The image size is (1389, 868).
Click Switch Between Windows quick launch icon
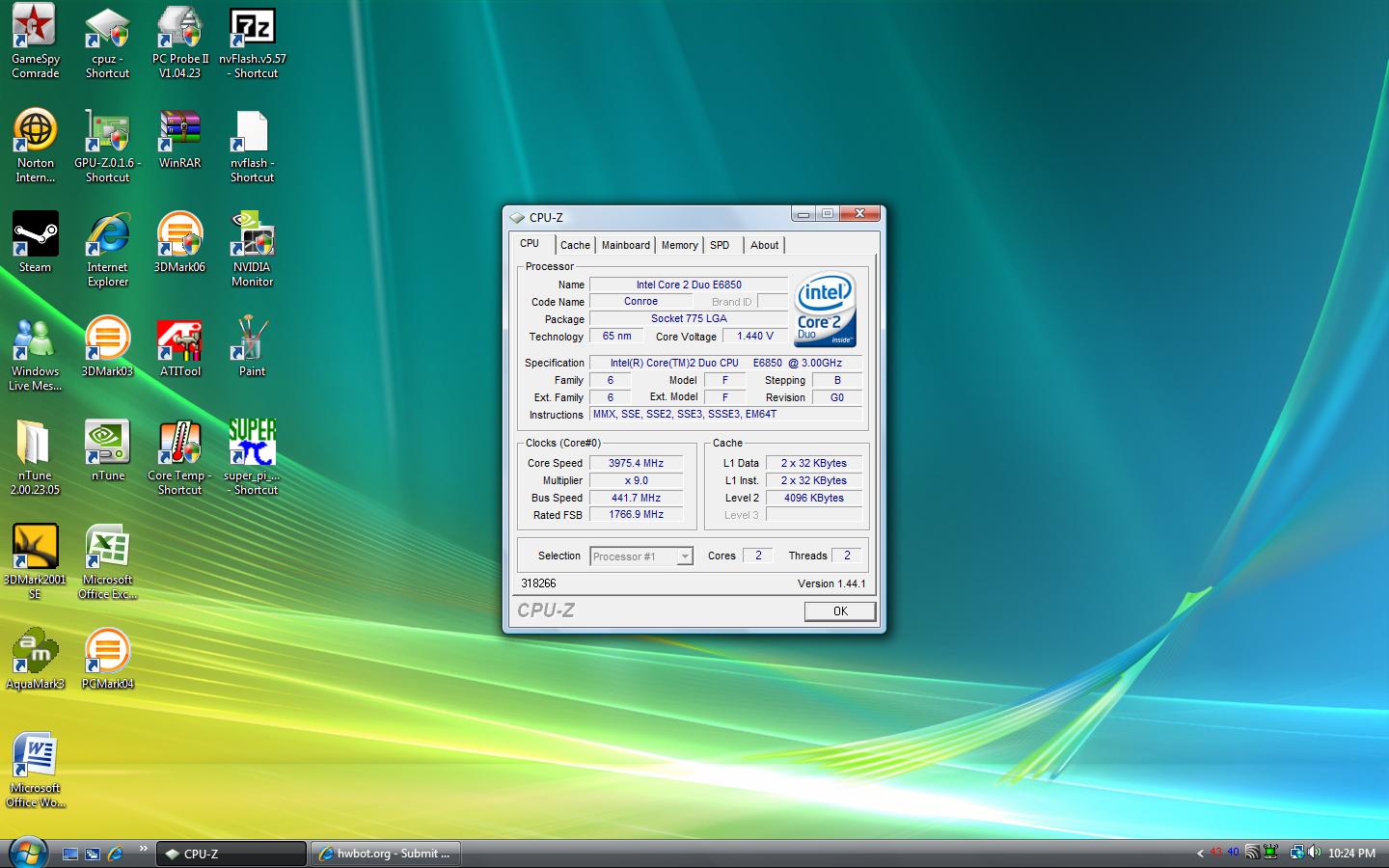93,854
